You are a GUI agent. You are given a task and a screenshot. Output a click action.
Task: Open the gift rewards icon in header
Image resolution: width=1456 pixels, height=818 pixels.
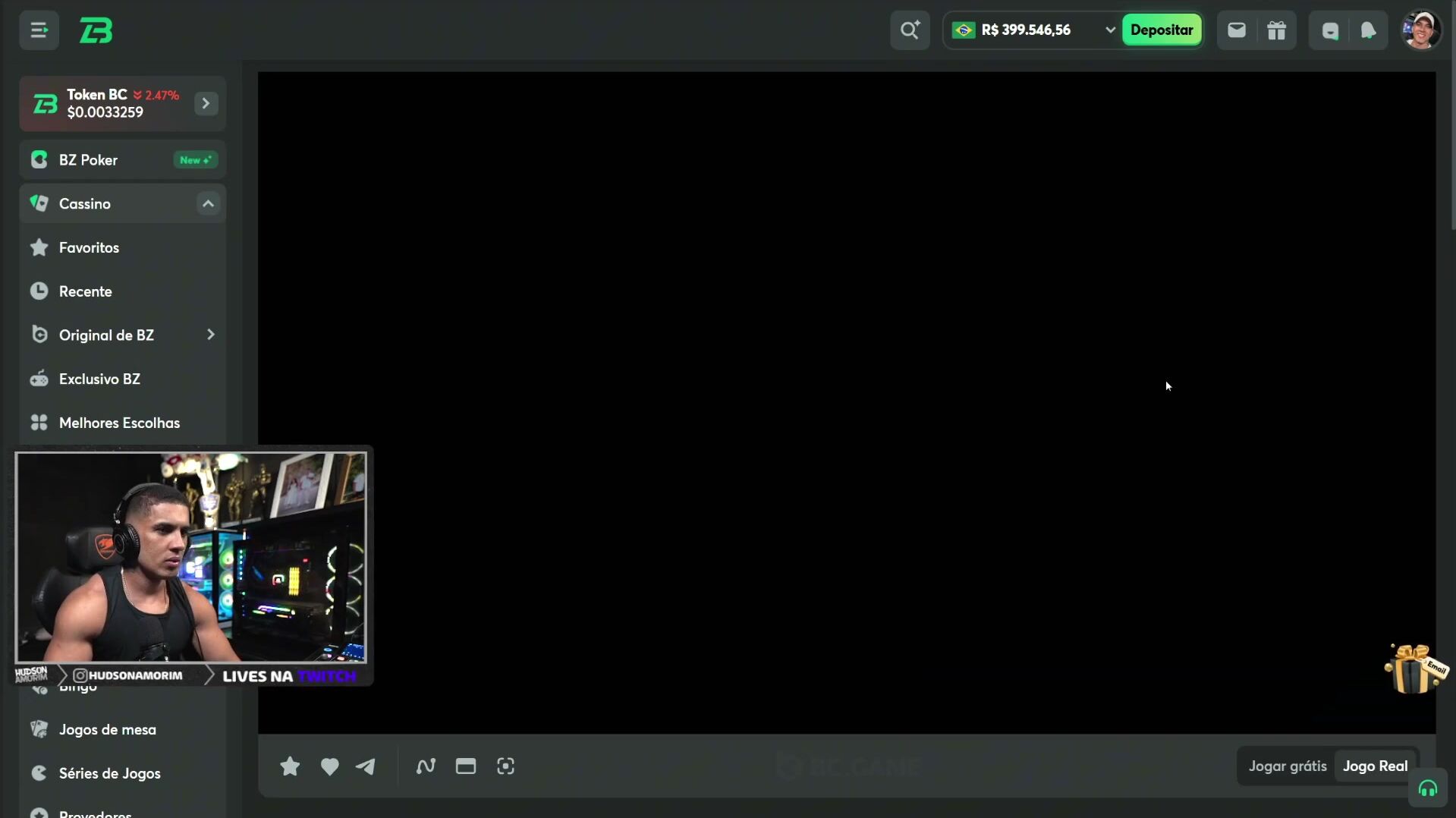pyautogui.click(x=1277, y=30)
